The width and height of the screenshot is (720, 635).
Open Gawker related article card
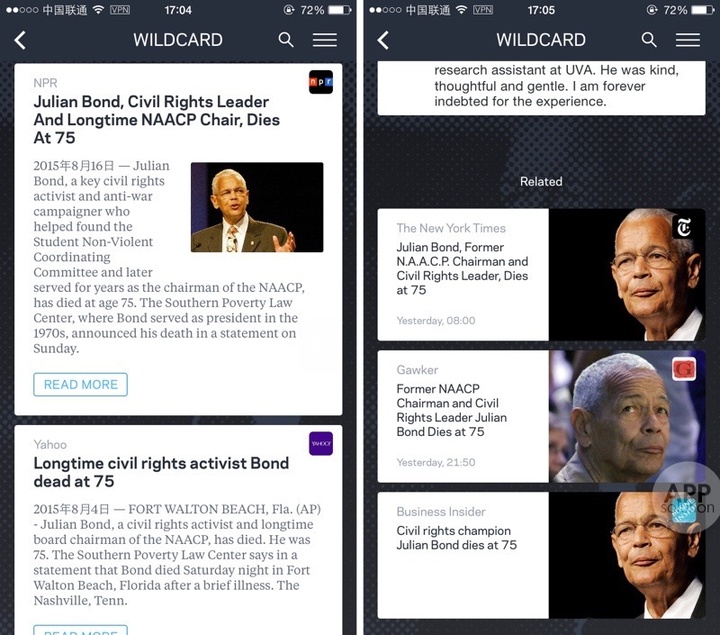tap(541, 416)
